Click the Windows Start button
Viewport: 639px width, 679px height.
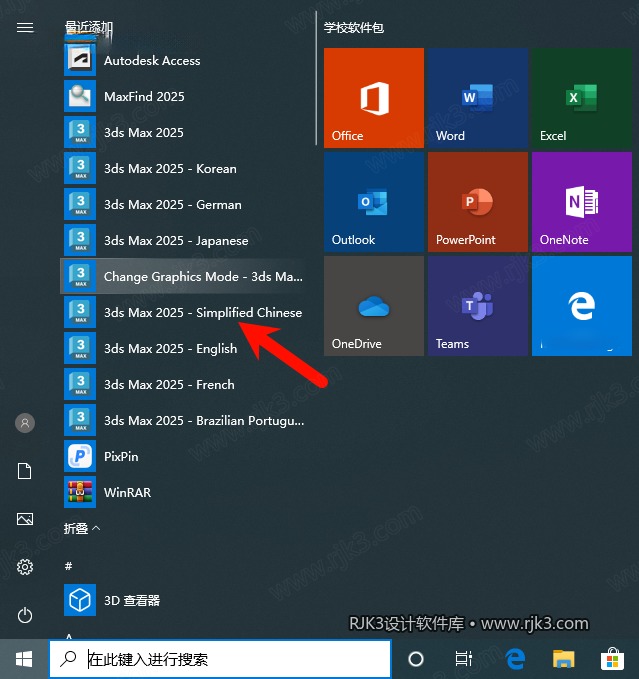24,659
